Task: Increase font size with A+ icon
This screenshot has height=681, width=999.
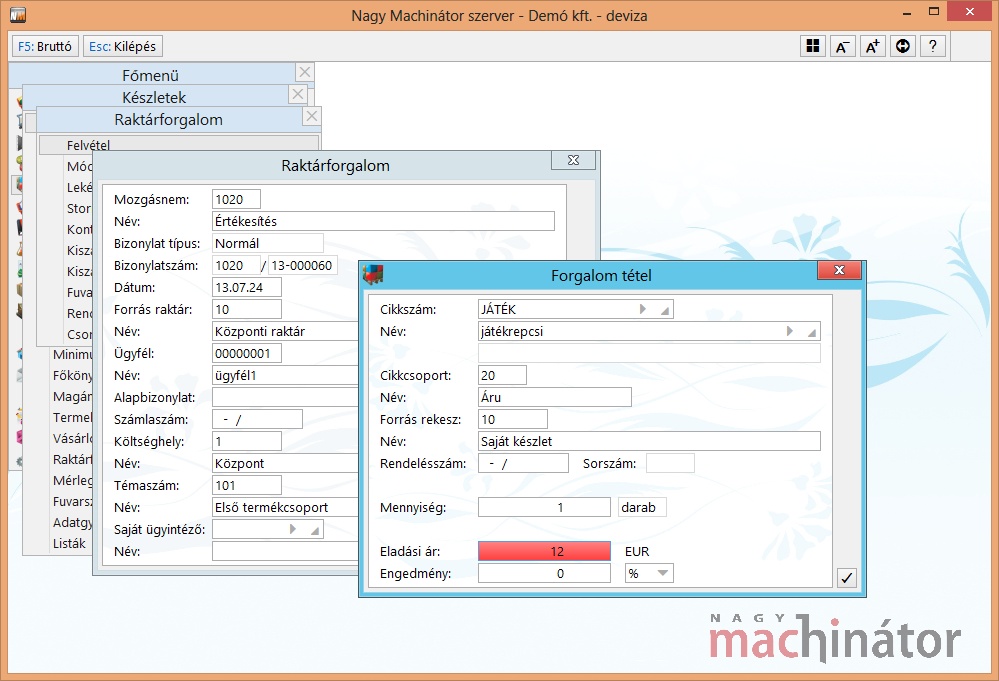Action: [872, 46]
